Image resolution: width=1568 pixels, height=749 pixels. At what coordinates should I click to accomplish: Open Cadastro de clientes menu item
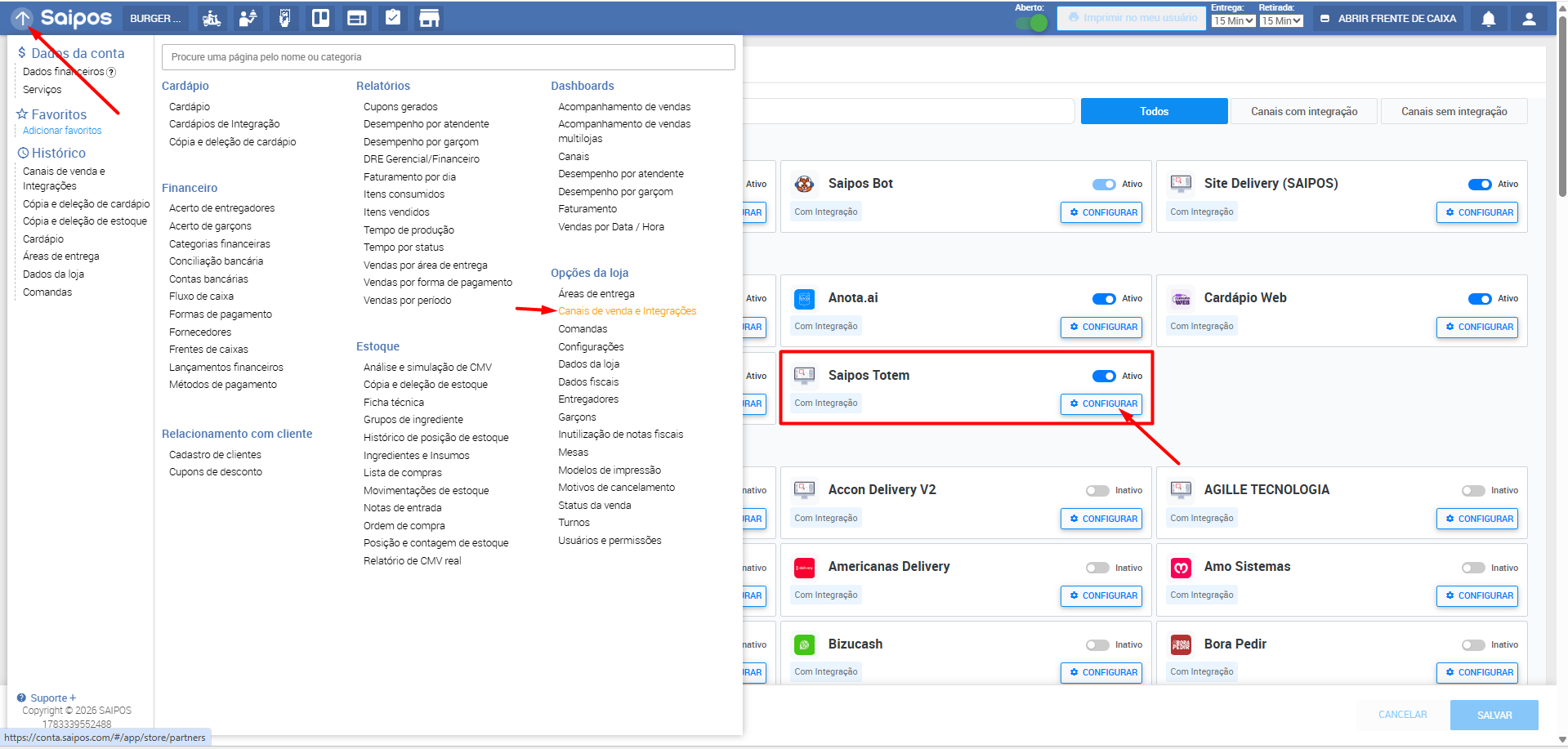click(x=215, y=455)
